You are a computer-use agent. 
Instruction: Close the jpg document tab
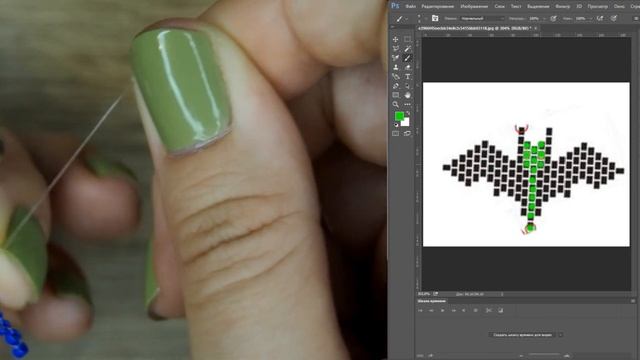(536, 28)
